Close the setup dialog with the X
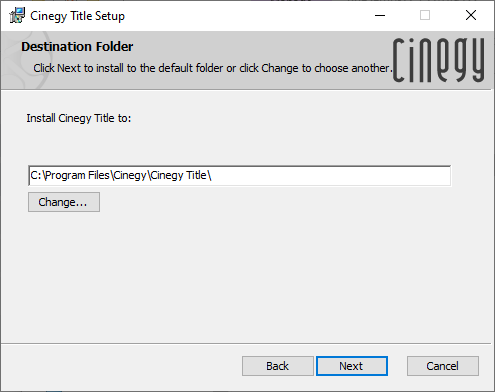The image size is (495, 392). [x=471, y=15]
